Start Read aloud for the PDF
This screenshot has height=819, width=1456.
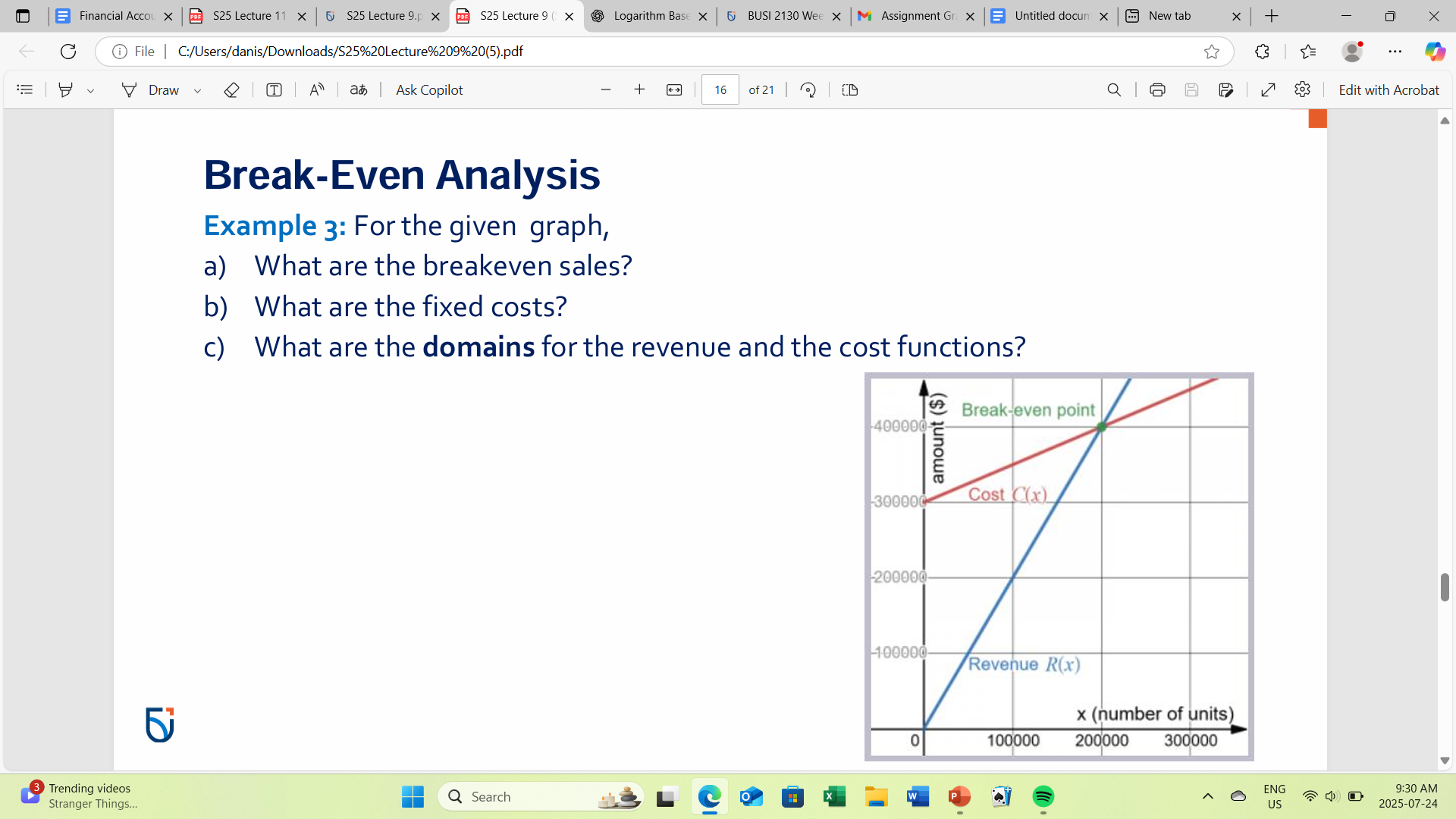pyautogui.click(x=317, y=89)
